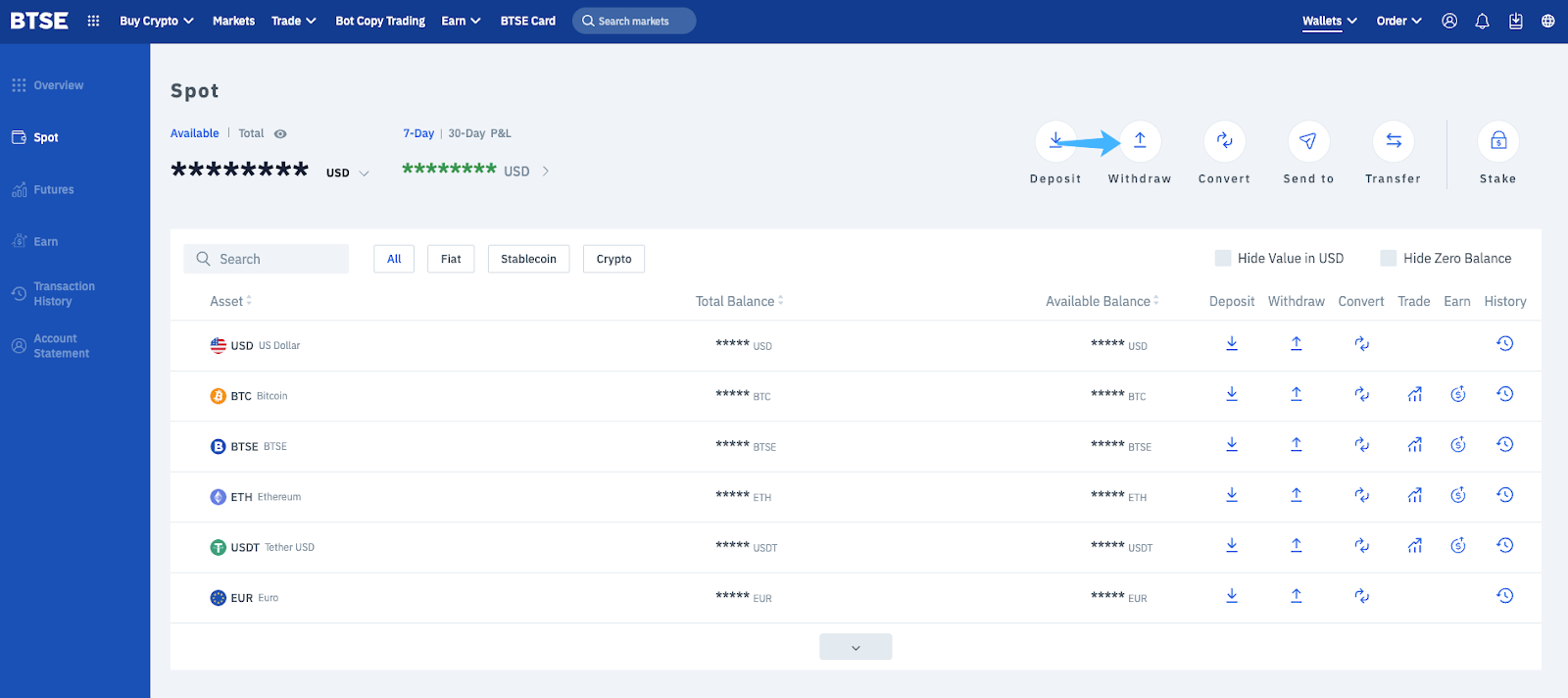Select Spot in sidebar
Viewport: 1568px width, 698px height.
(x=35, y=137)
